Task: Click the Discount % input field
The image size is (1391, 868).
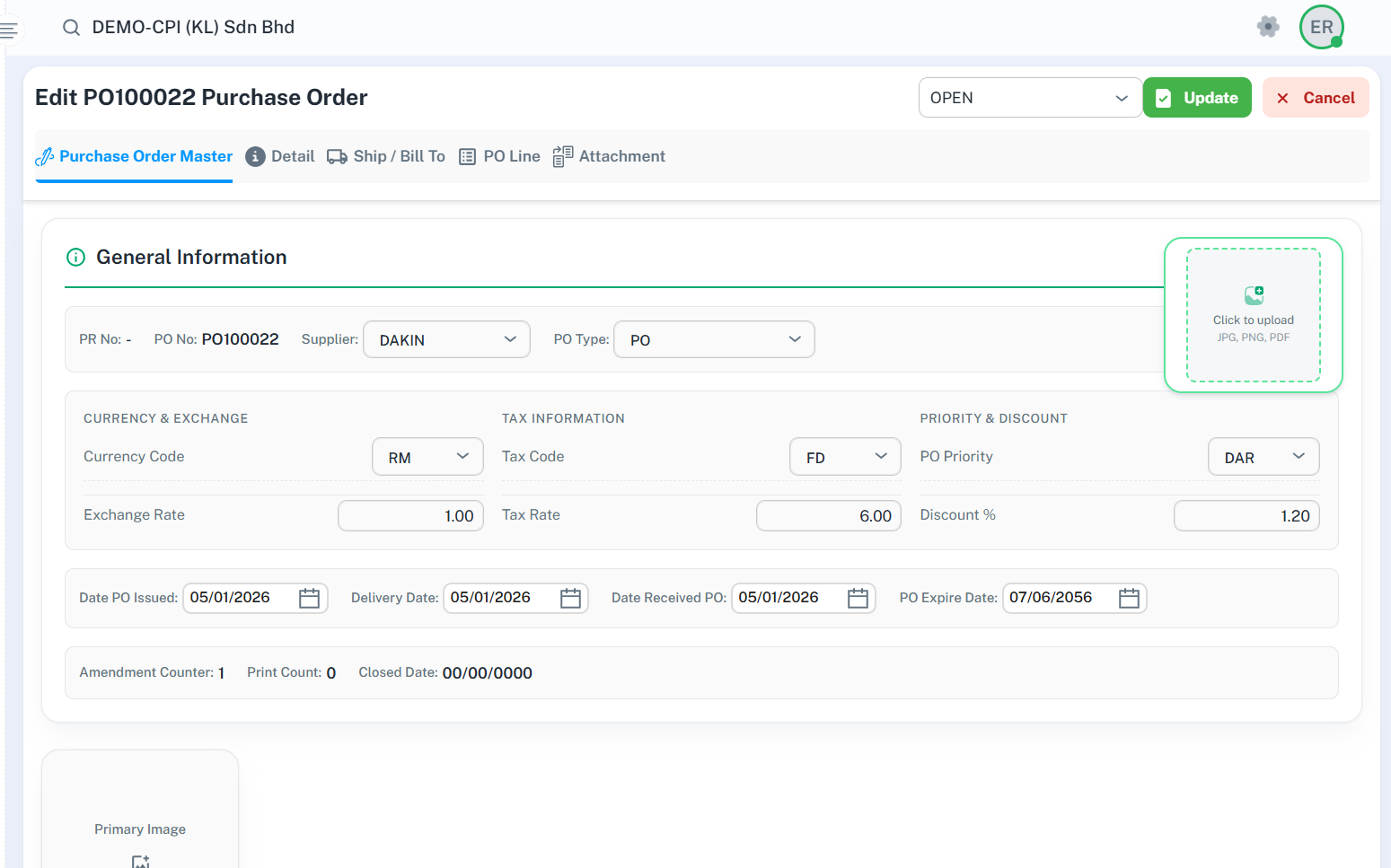Action: coord(1246,516)
